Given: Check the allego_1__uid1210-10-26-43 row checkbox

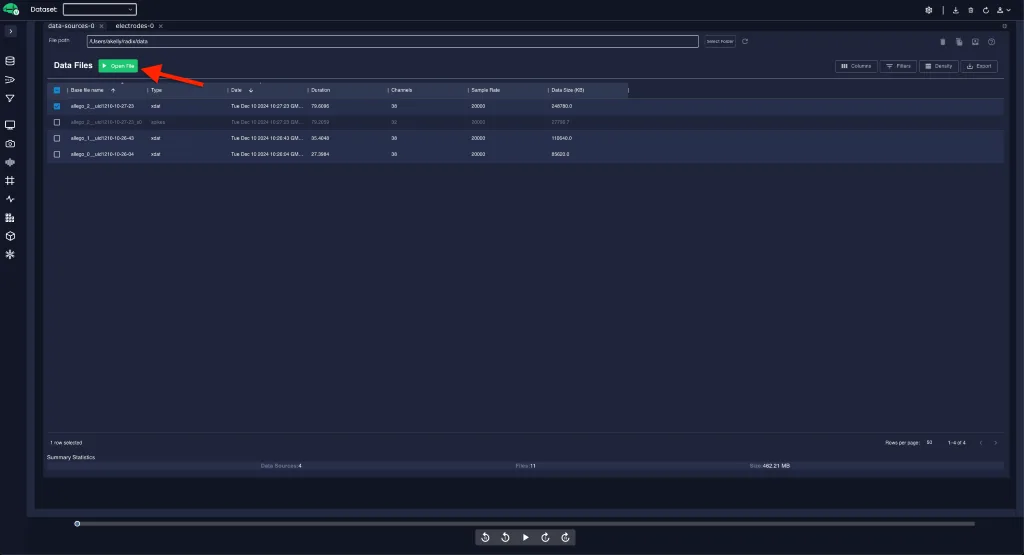Looking at the screenshot, I should [x=57, y=138].
